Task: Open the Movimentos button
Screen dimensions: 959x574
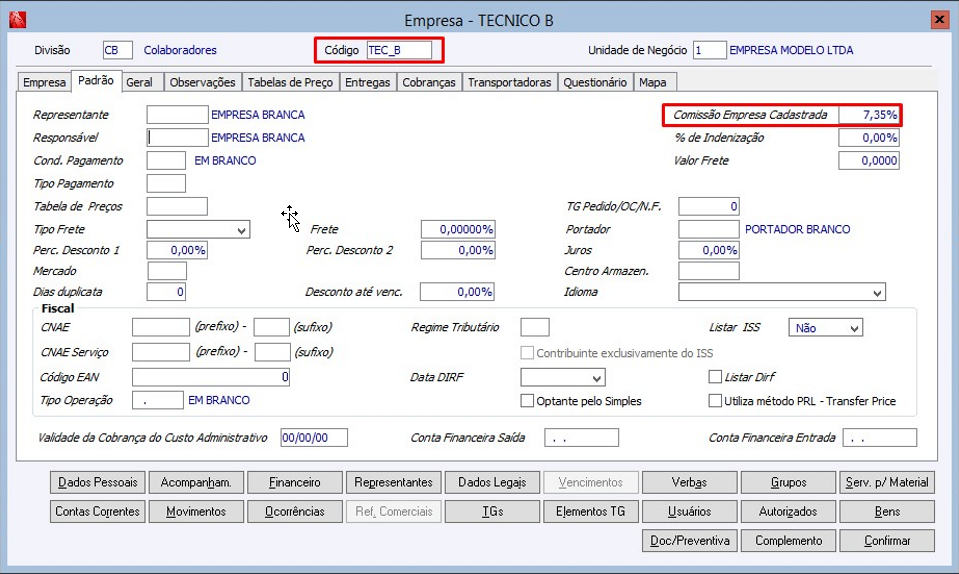Action: coord(196,512)
